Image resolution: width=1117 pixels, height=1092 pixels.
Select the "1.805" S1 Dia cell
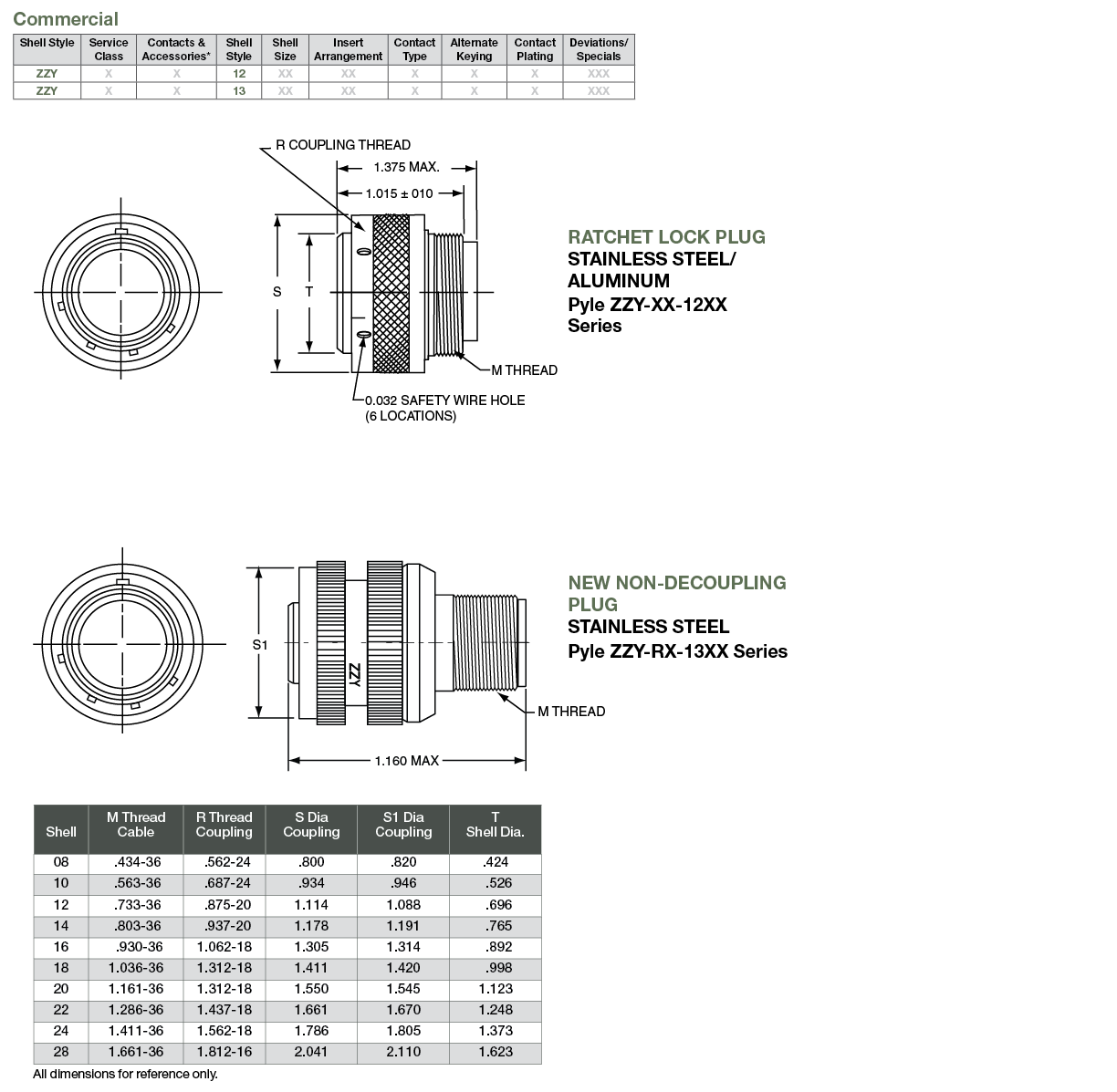tap(403, 1031)
